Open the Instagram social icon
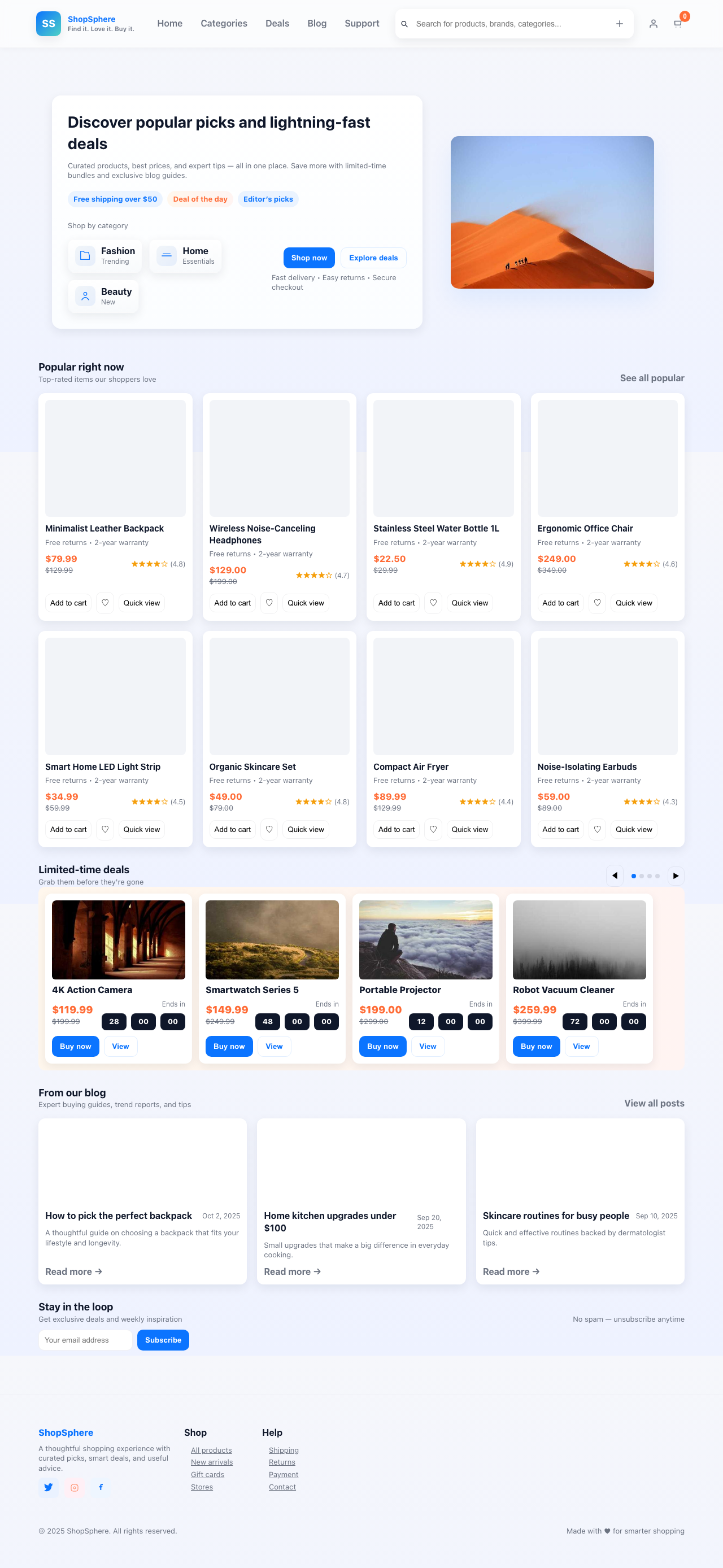Screen dimensions: 723x1568 point(74,1487)
